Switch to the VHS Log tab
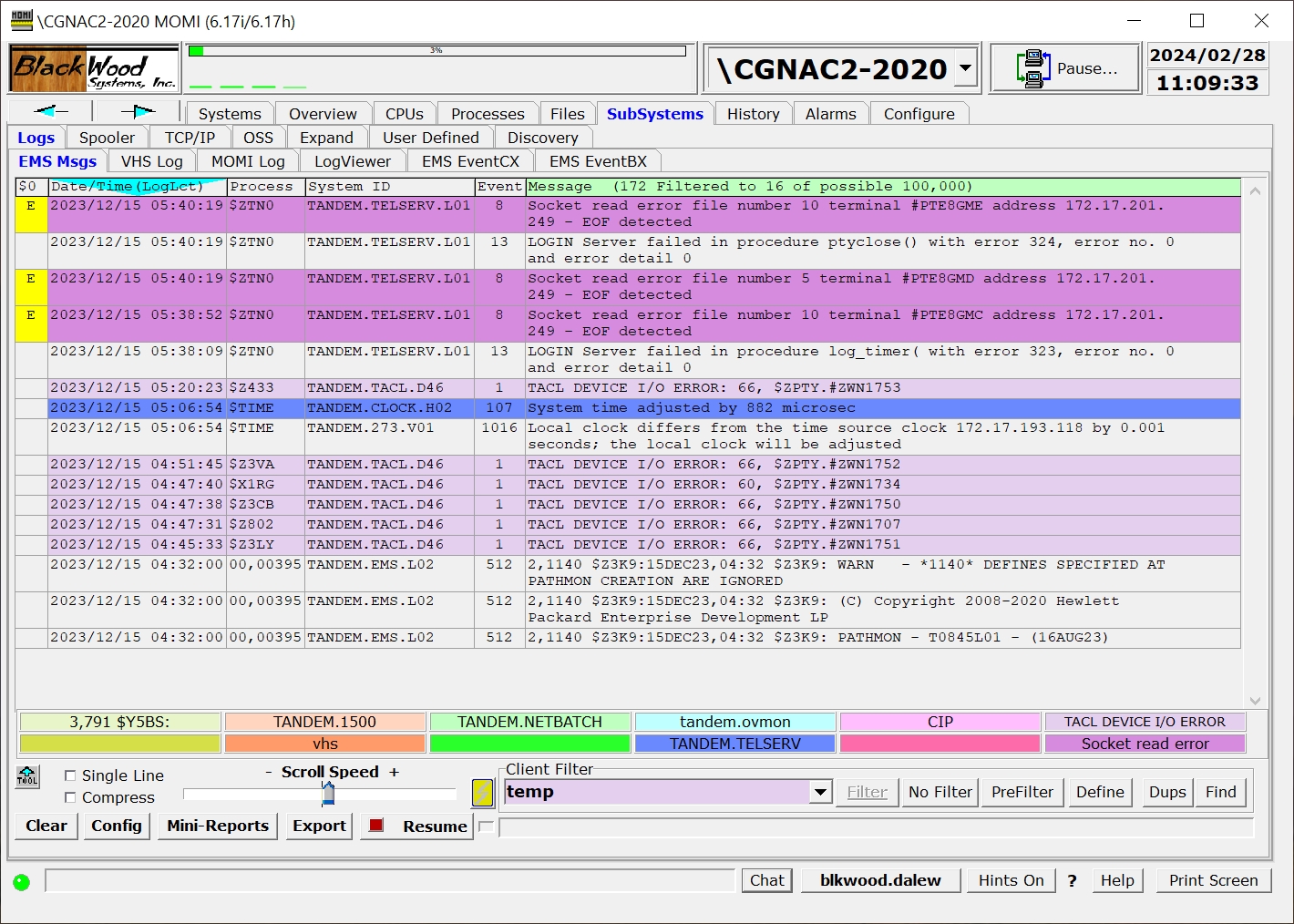Screen dimensions: 1294x924 (151, 161)
